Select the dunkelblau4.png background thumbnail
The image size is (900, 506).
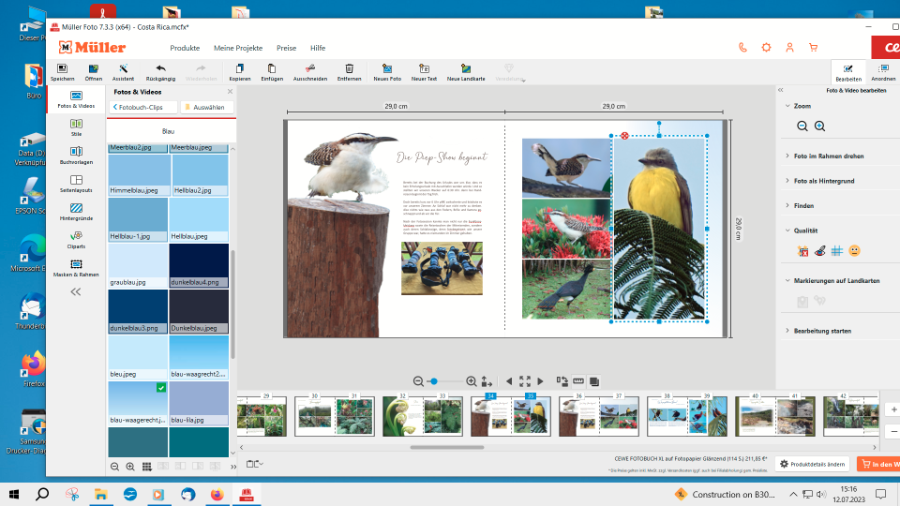tap(199, 264)
